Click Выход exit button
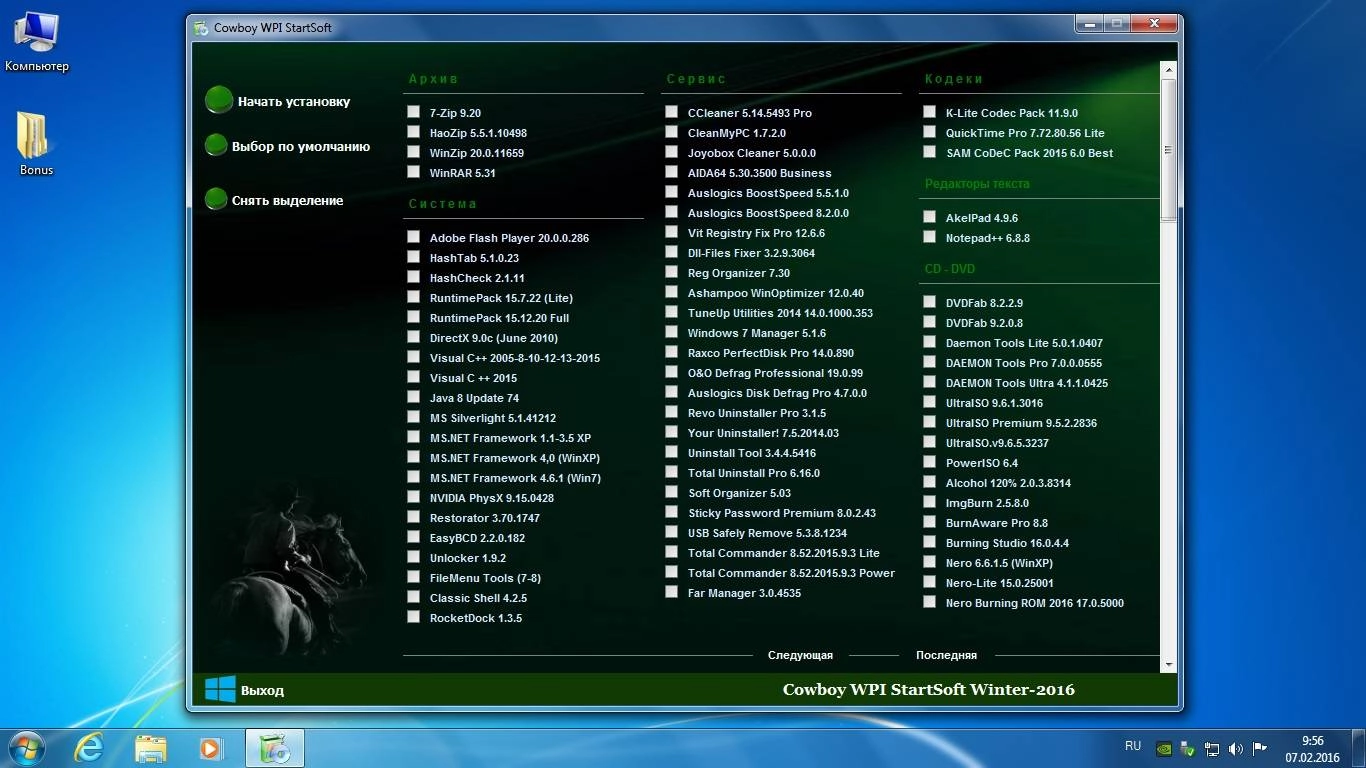This screenshot has height=768, width=1366. pyautogui.click(x=262, y=690)
